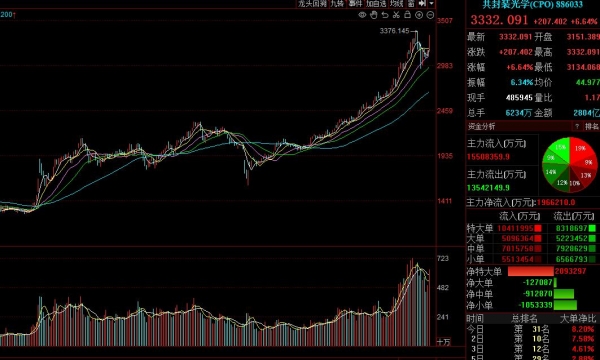Image resolution: width=600 pixels, height=360 pixels.
Task: Click 主力净流入 value 1966210.0
Action: [x=556, y=202]
